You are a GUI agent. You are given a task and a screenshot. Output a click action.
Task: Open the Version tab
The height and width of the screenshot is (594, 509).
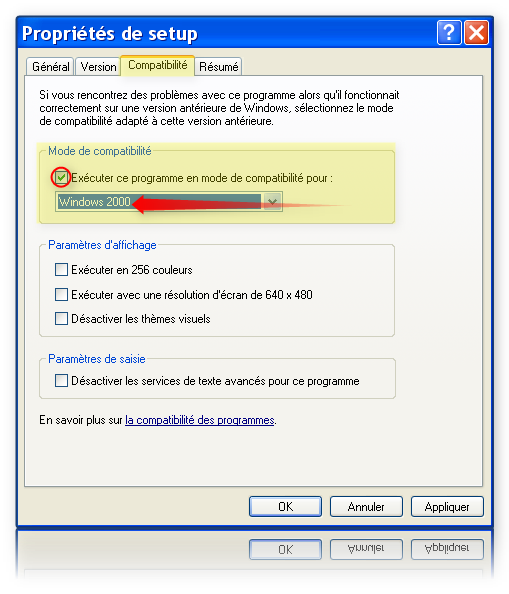point(98,67)
